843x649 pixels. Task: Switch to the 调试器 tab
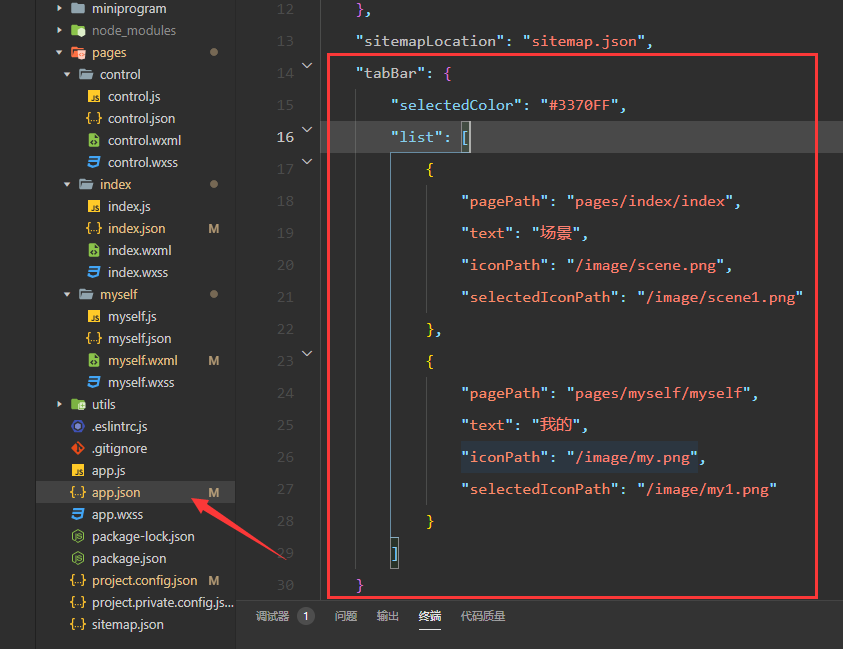[x=273, y=616]
